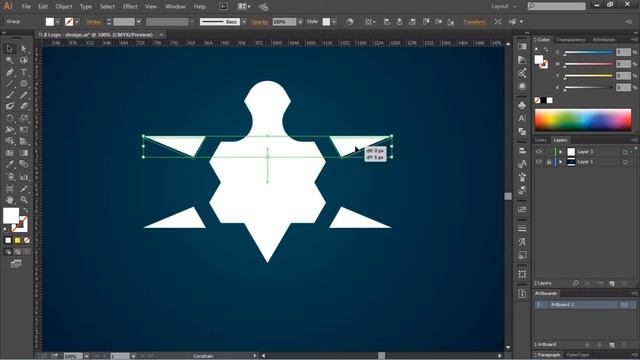
Task: Select the Free Transform tool
Action: (x=24, y=129)
